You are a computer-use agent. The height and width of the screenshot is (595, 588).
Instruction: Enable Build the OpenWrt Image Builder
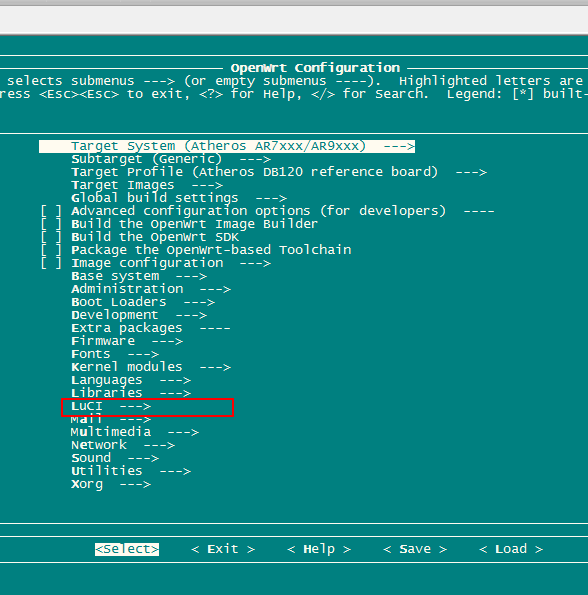51,224
